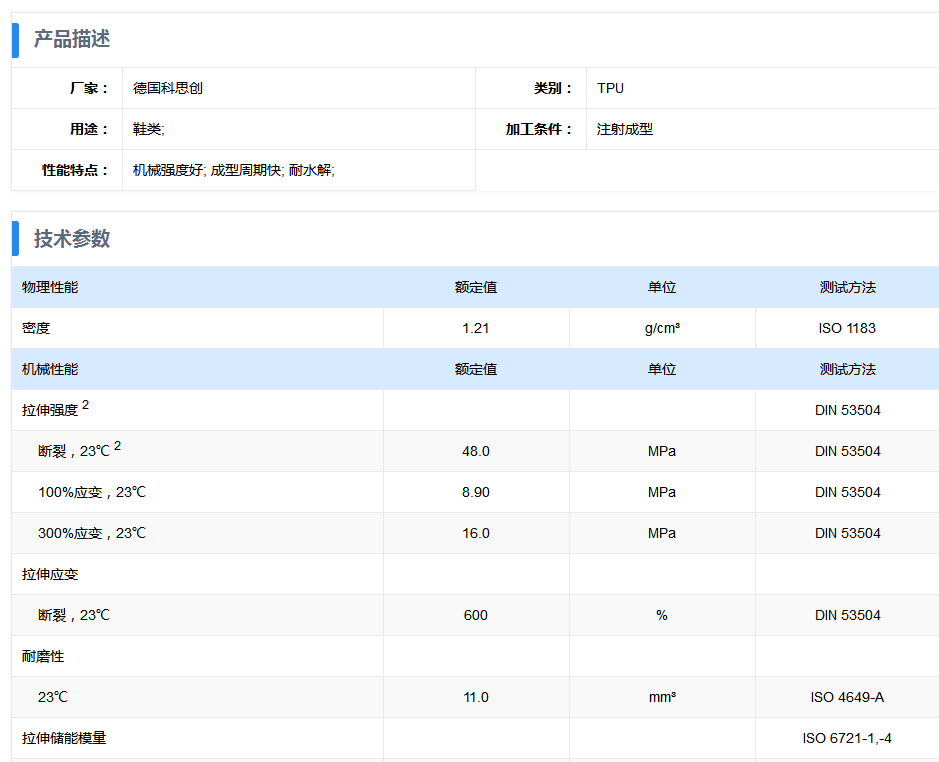
Task: Click the 48.0 tensile strength value
Action: (476, 451)
